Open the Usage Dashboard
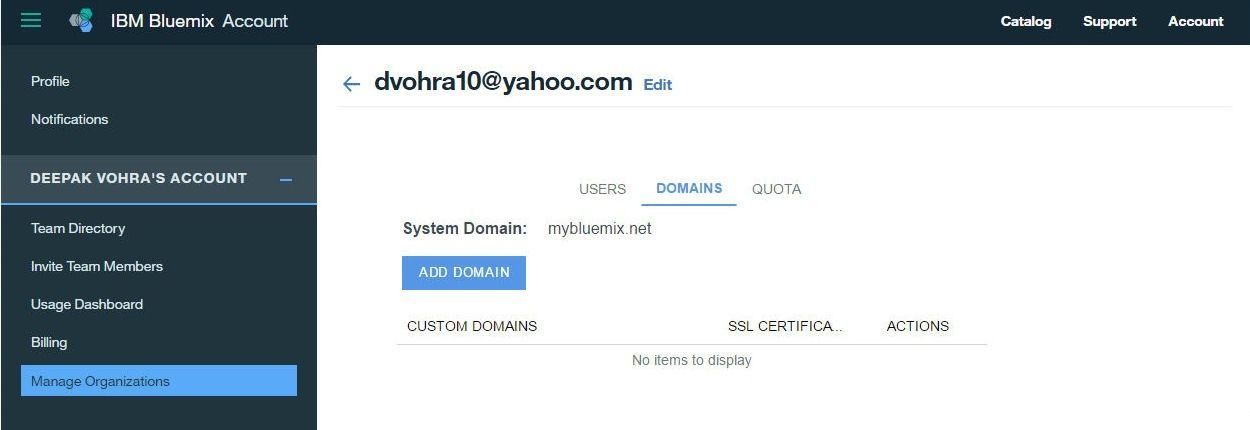The width and height of the screenshot is (1250, 430). 87,304
